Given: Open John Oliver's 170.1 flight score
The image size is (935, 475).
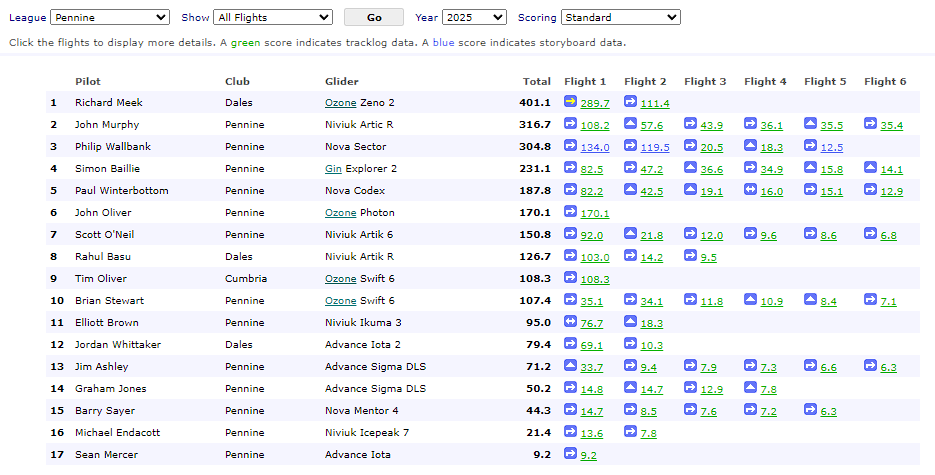Looking at the screenshot, I should click(595, 213).
